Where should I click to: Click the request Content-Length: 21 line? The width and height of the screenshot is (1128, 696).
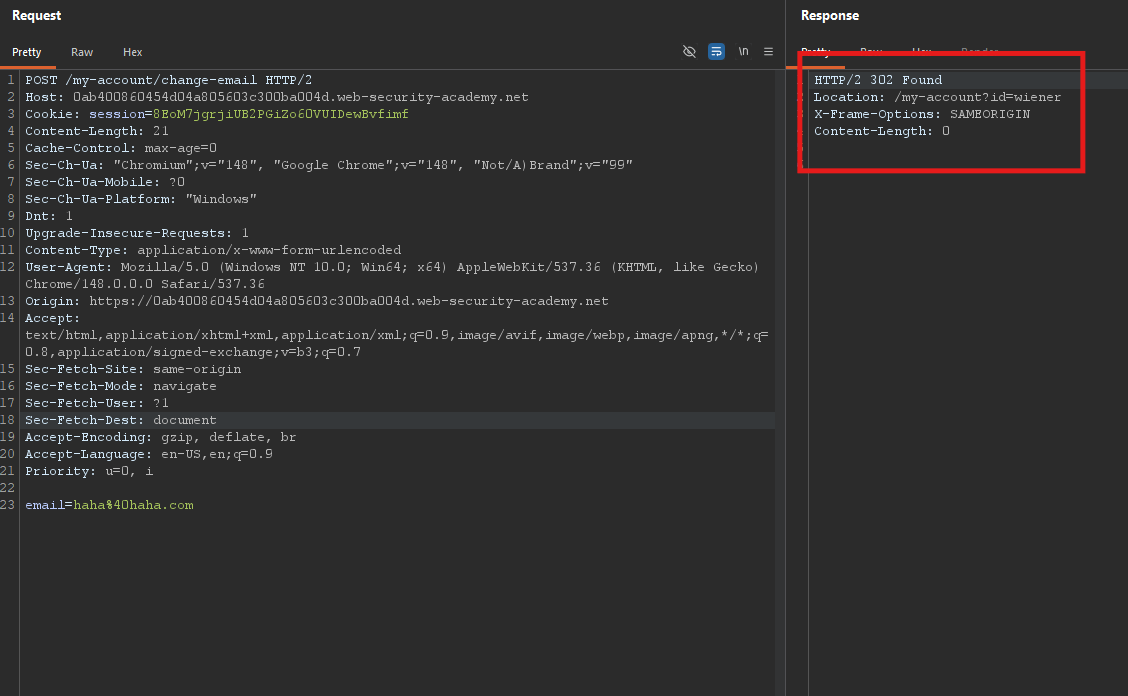[x=97, y=131]
